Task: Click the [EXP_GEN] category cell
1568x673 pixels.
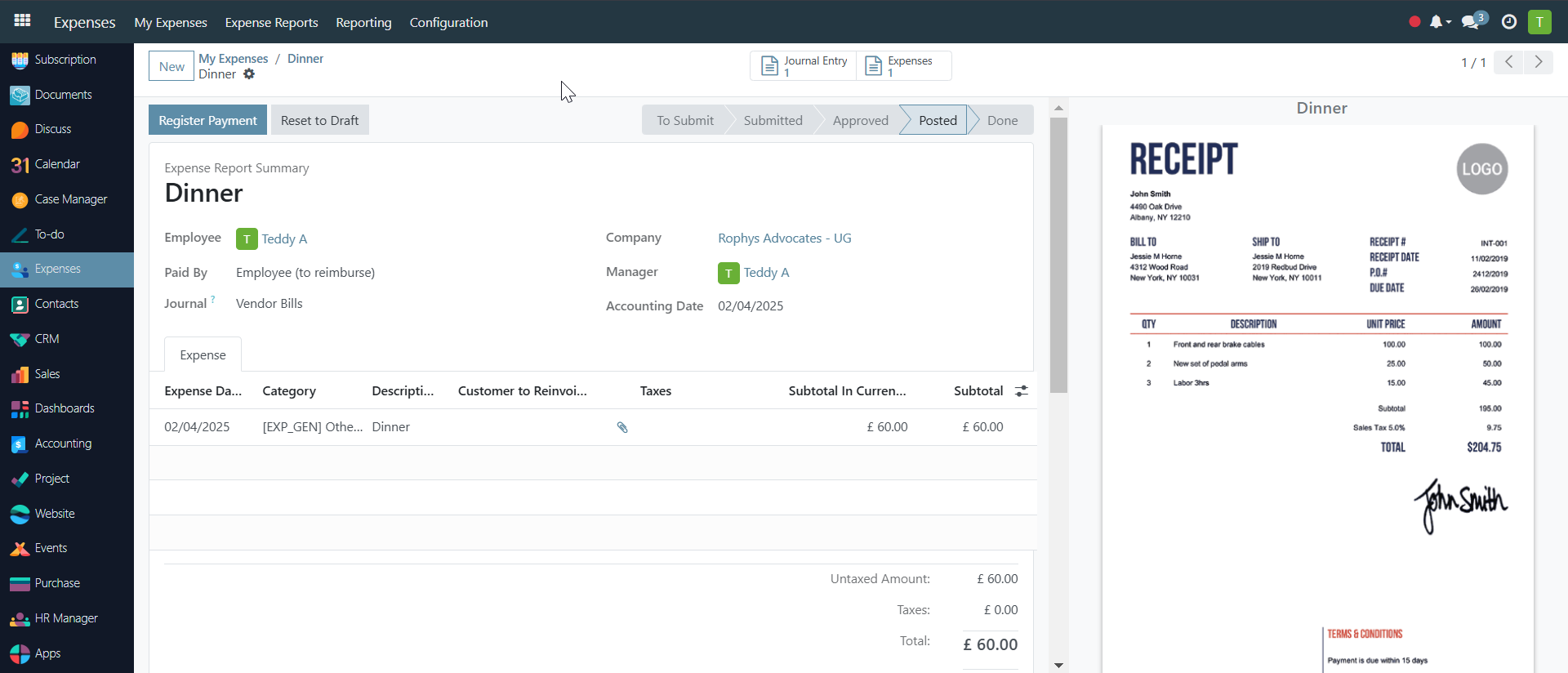Action: (x=312, y=427)
